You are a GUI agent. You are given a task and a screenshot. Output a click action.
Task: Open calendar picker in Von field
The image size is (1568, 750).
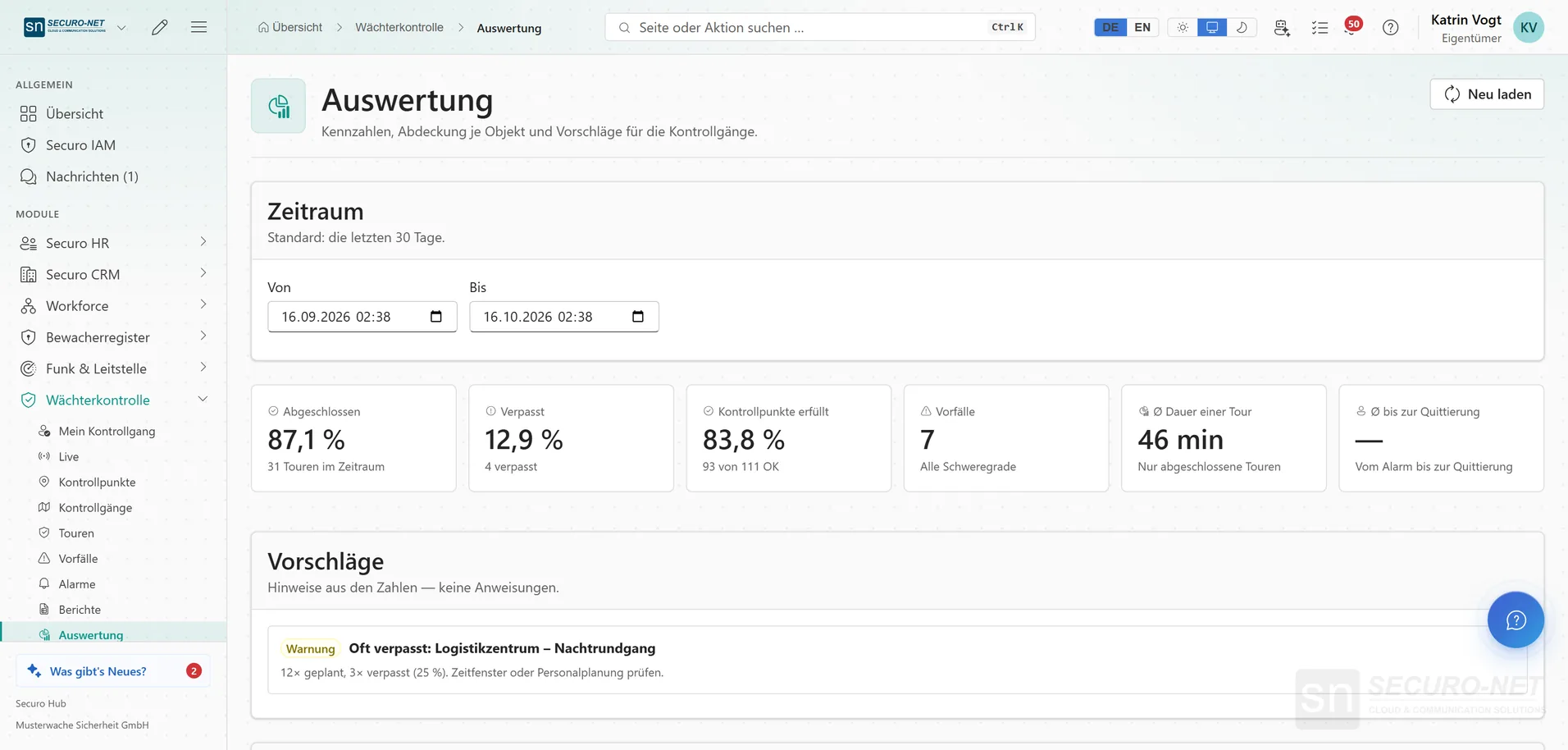(x=436, y=317)
